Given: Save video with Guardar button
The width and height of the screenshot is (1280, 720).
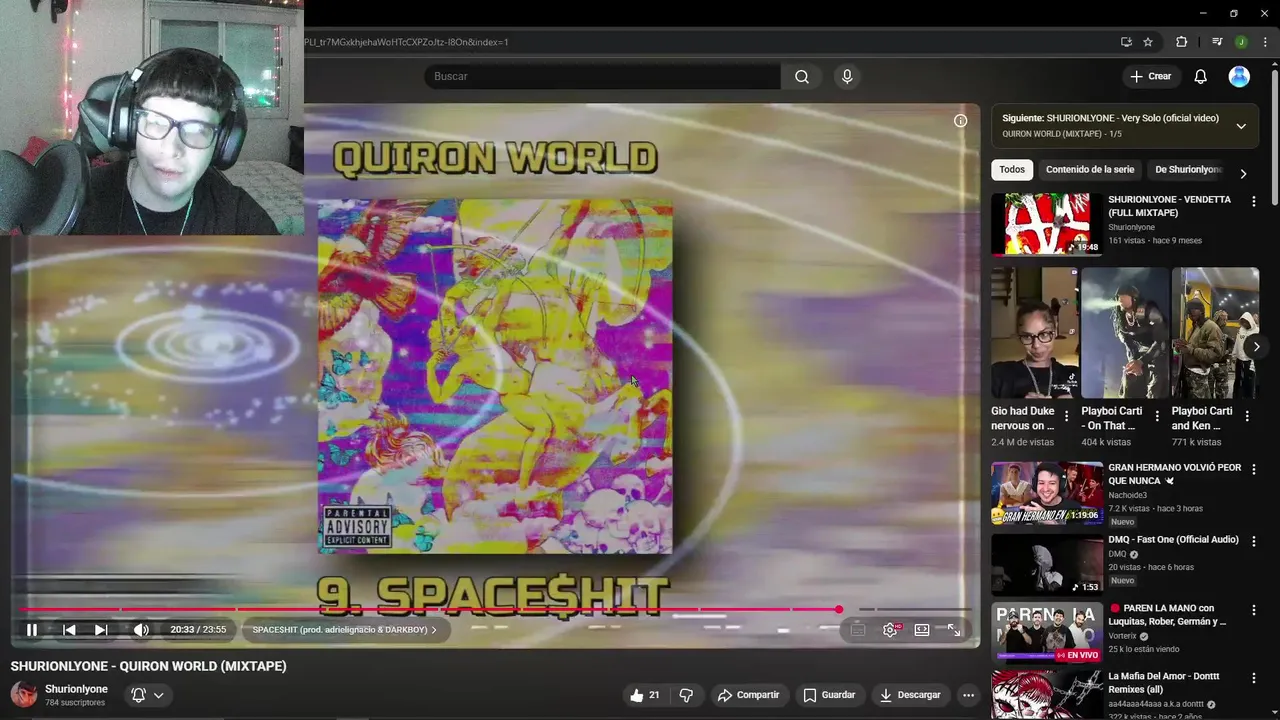Looking at the screenshot, I should (x=829, y=695).
